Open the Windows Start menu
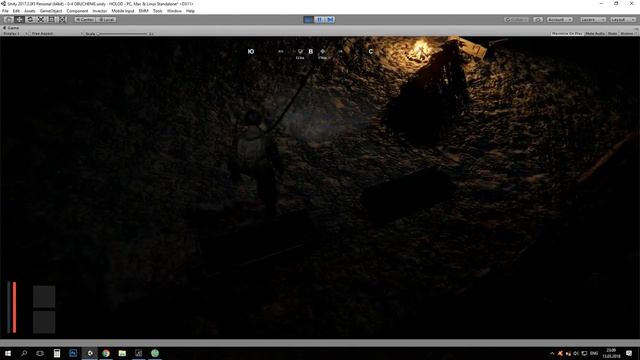The image size is (640, 360). pos(8,353)
